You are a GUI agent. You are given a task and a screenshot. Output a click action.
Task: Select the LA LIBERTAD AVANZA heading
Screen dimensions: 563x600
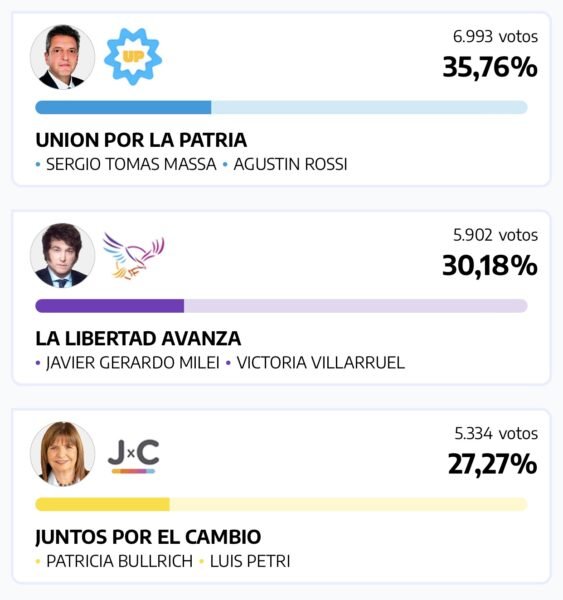pyautogui.click(x=138, y=338)
